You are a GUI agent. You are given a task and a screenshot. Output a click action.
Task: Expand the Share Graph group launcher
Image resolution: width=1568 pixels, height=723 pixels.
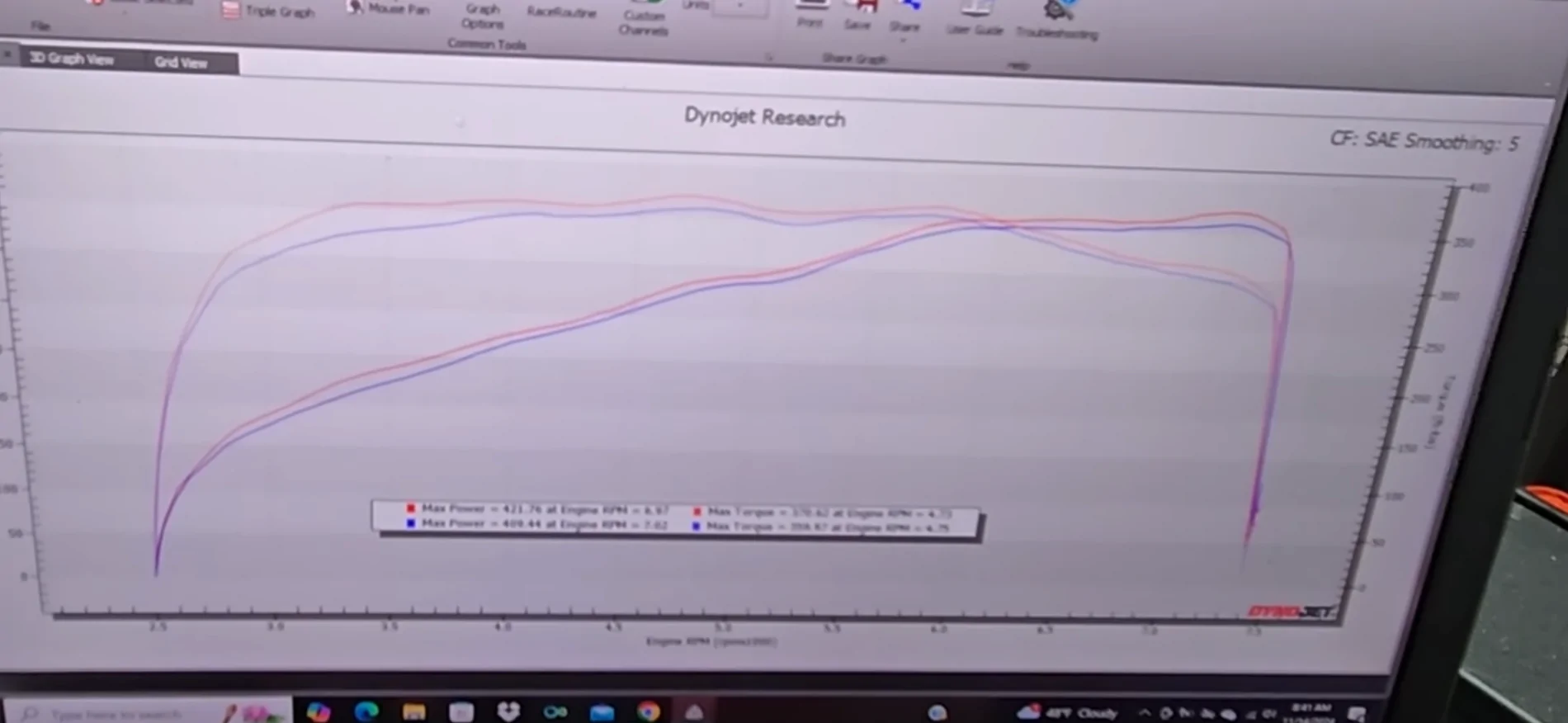click(x=769, y=57)
